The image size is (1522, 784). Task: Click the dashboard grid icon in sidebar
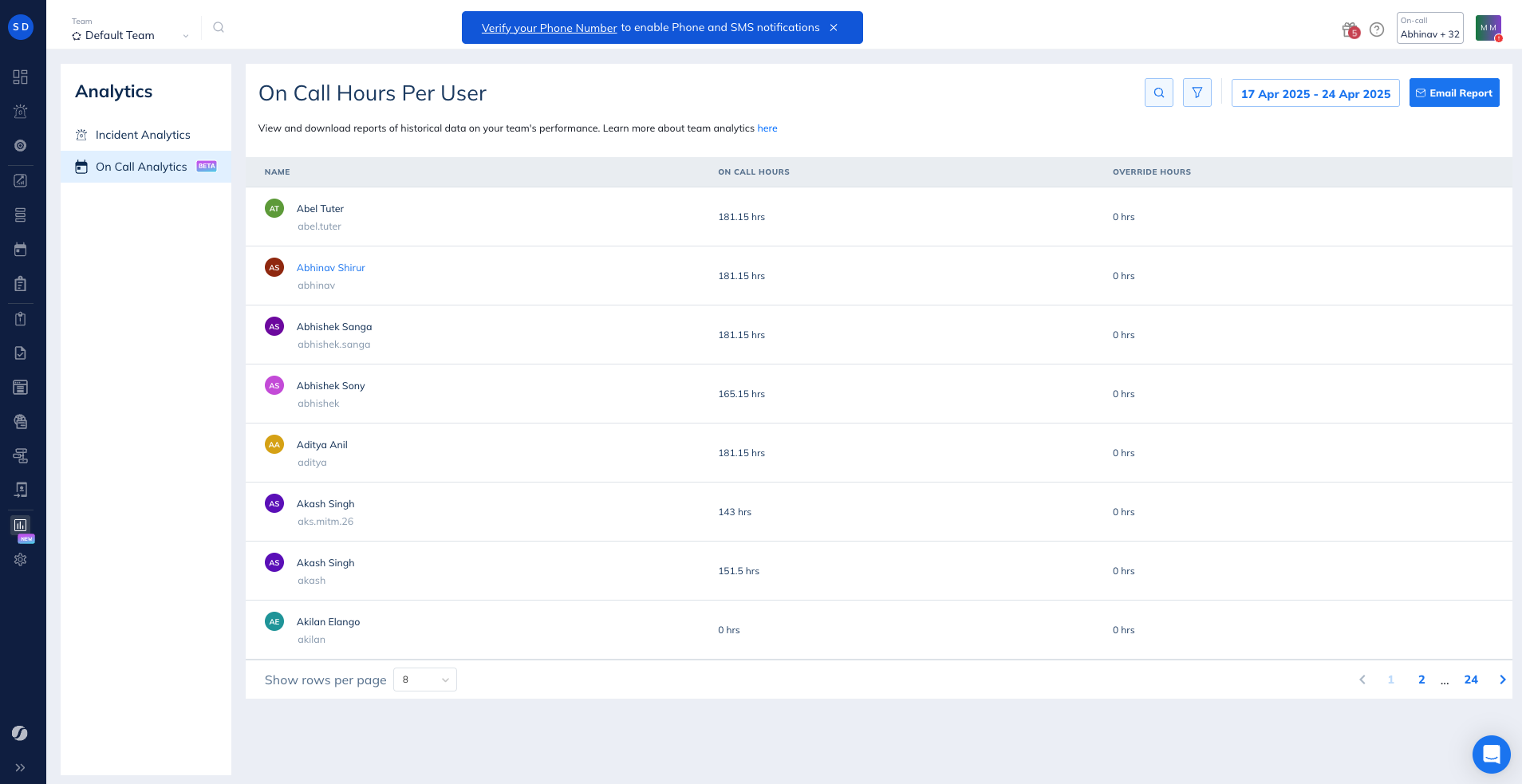click(x=21, y=77)
